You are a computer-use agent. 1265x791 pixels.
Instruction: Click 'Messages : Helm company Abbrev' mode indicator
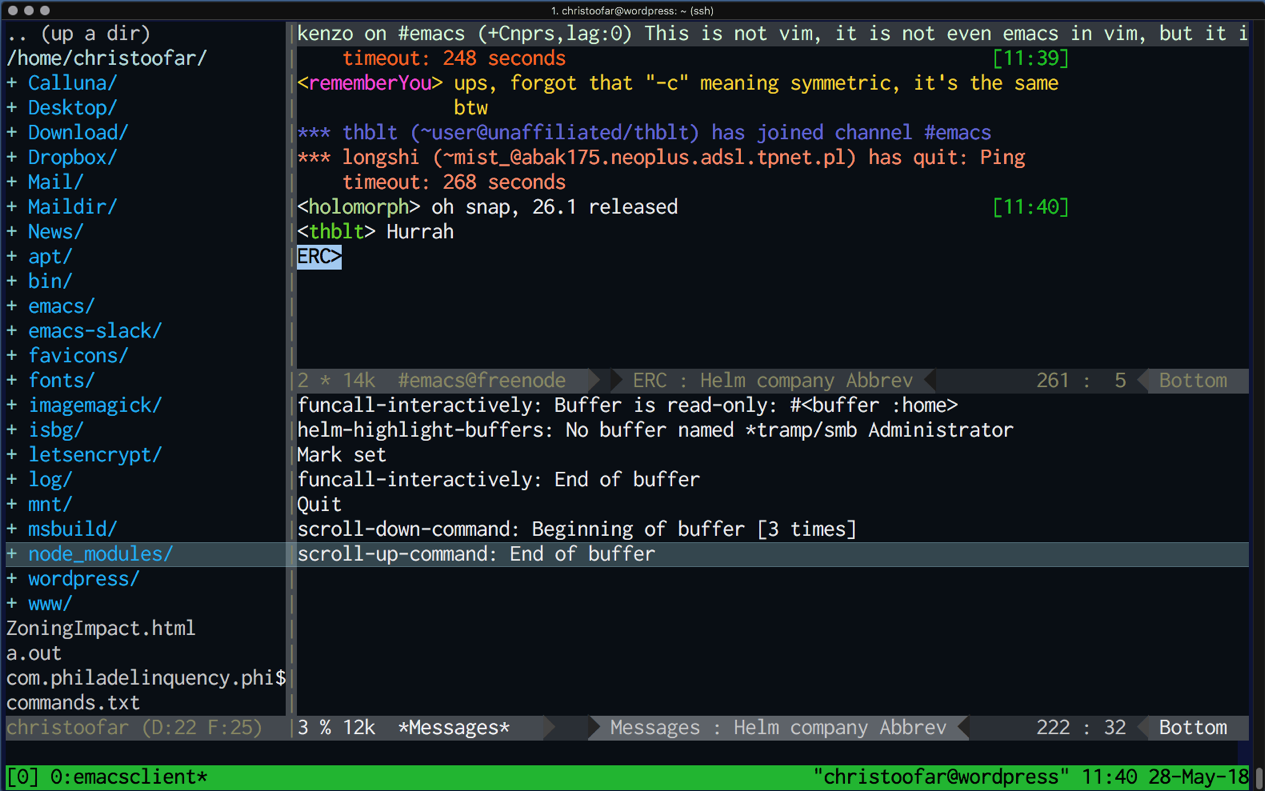[778, 728]
